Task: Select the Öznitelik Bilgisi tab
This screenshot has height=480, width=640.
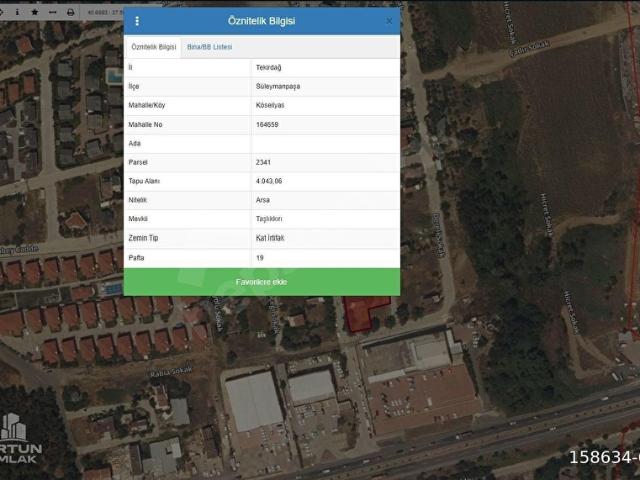Action: tap(153, 47)
